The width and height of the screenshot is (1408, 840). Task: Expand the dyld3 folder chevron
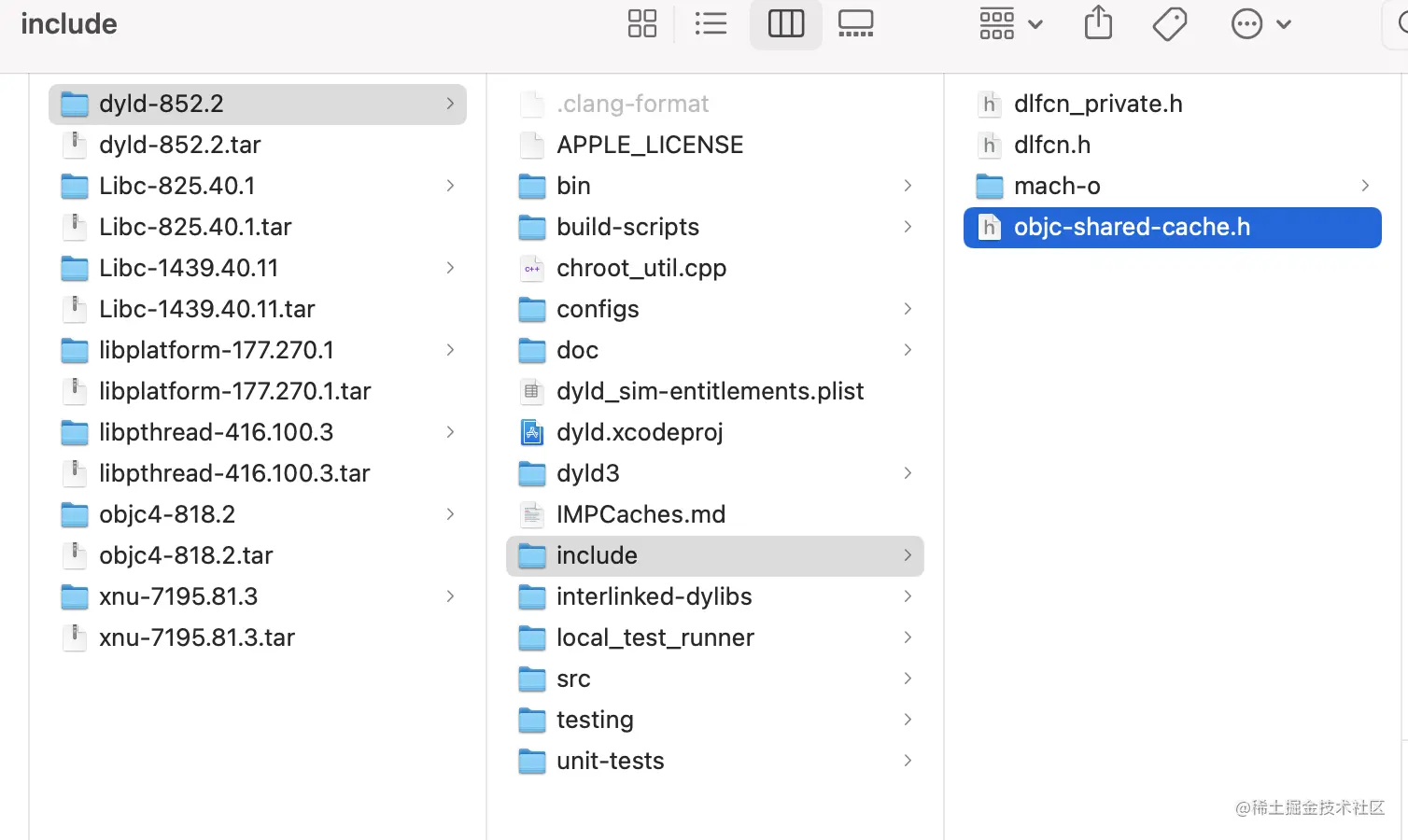pos(908,473)
